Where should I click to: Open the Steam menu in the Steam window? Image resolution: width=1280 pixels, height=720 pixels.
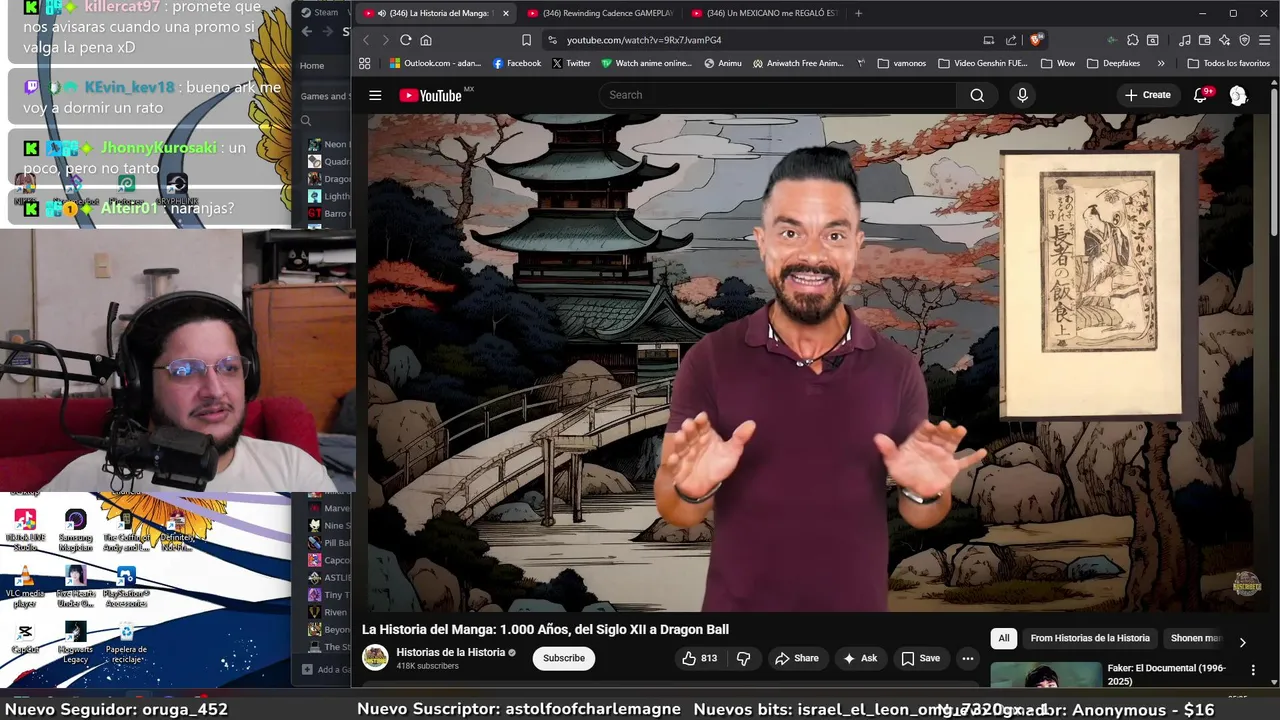(x=321, y=13)
